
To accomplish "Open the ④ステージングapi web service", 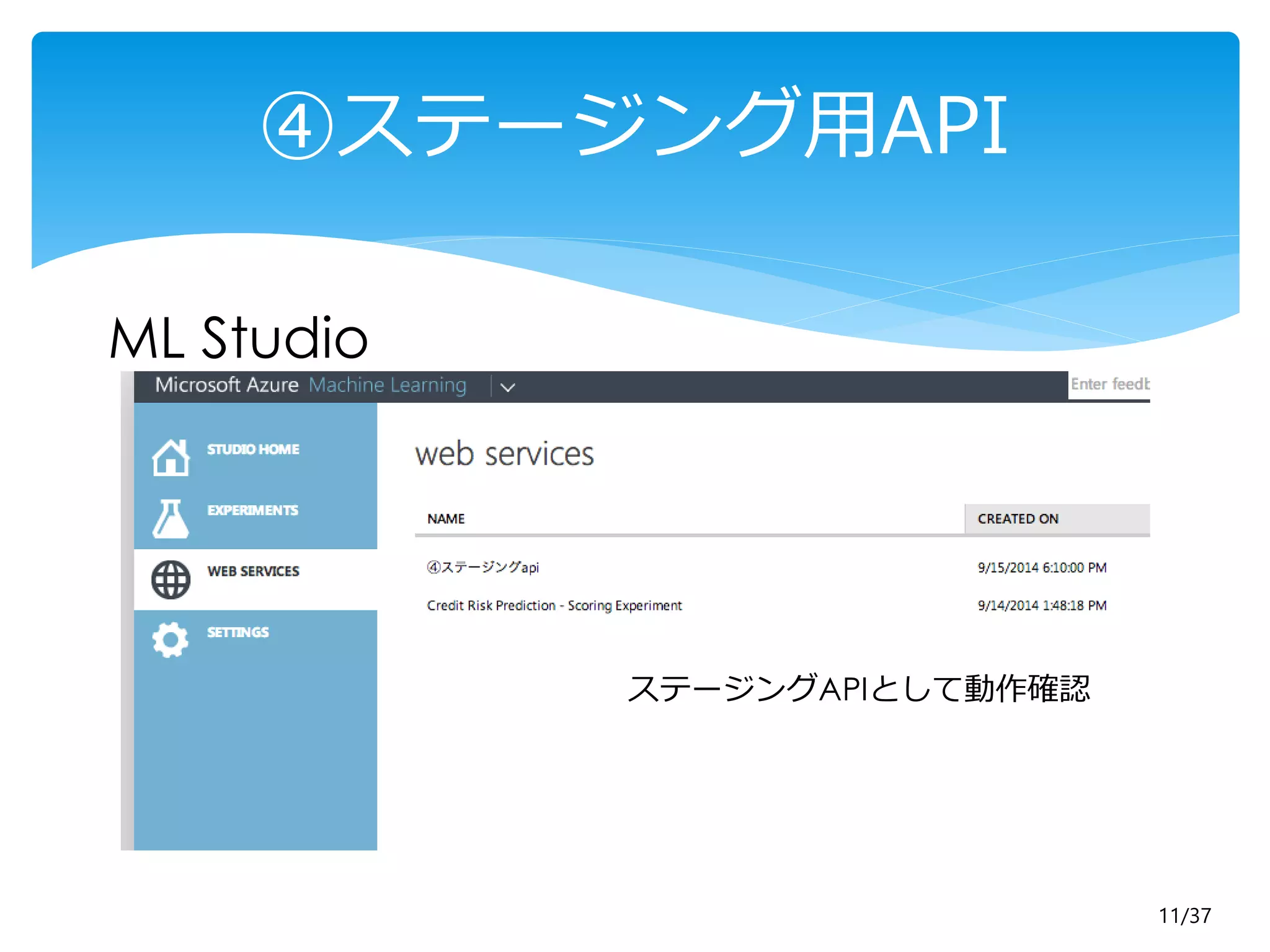I will click(482, 567).
